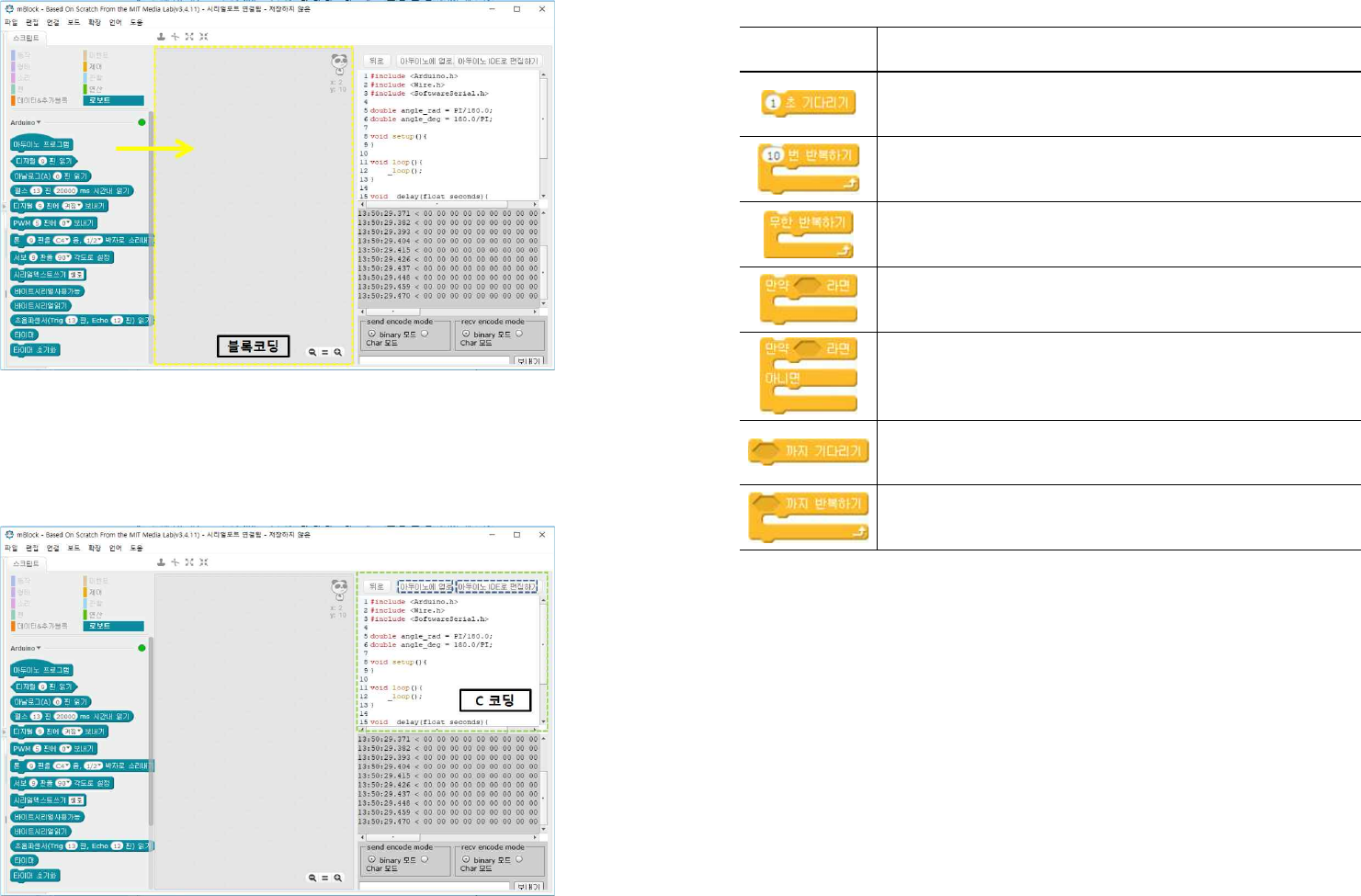Open the 확장 menu, lower mBlock window
The width and height of the screenshot is (1361, 896).
pyautogui.click(x=95, y=548)
